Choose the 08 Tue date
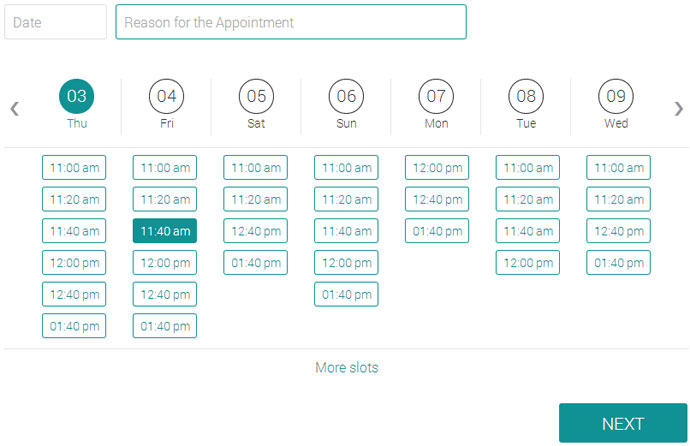The image size is (690, 446). (526, 96)
